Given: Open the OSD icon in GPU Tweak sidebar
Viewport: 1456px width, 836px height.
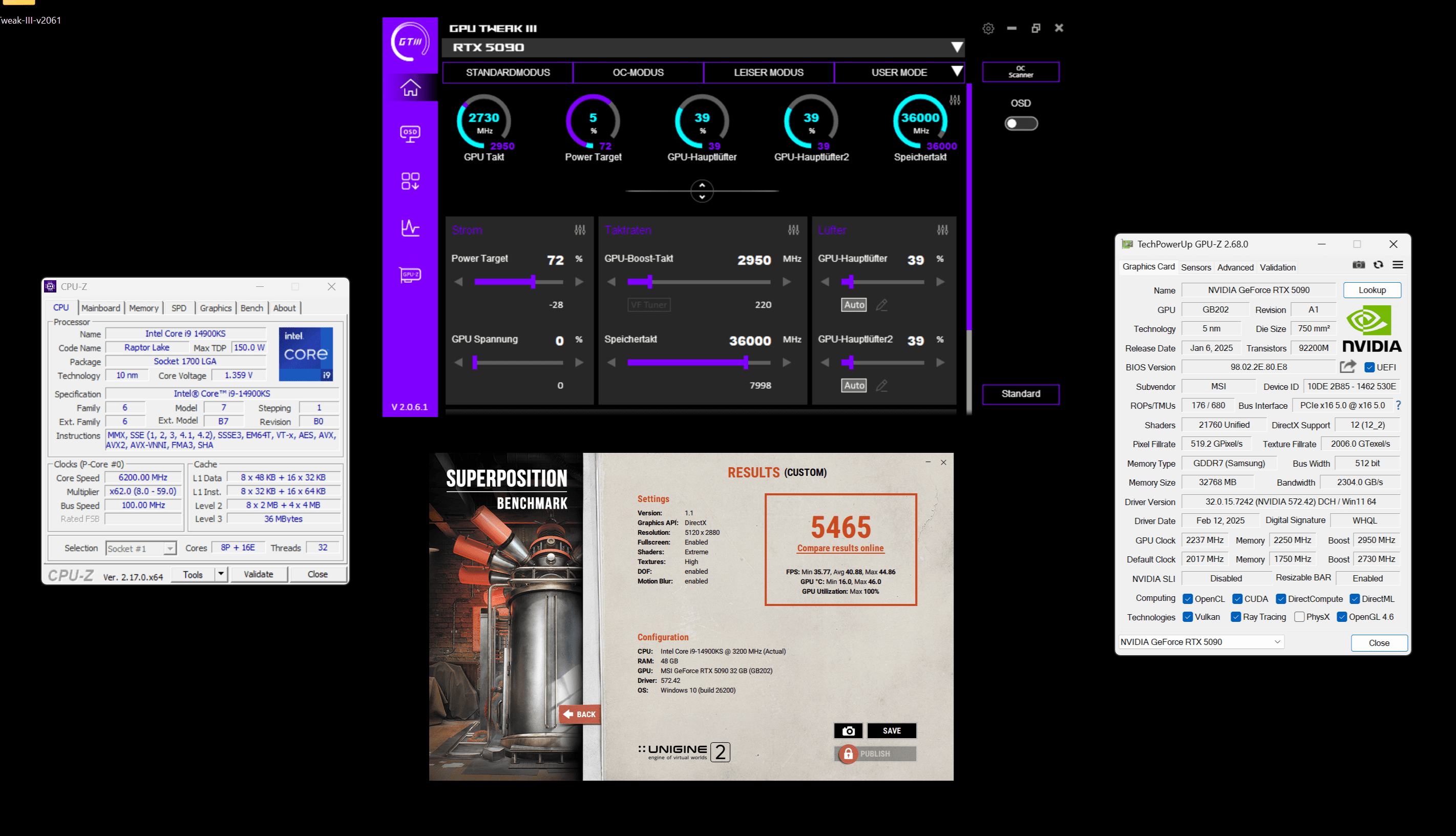Looking at the screenshot, I should (x=410, y=134).
